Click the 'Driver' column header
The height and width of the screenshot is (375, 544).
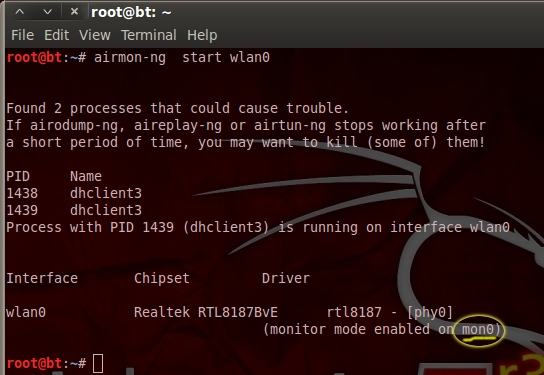pos(286,278)
